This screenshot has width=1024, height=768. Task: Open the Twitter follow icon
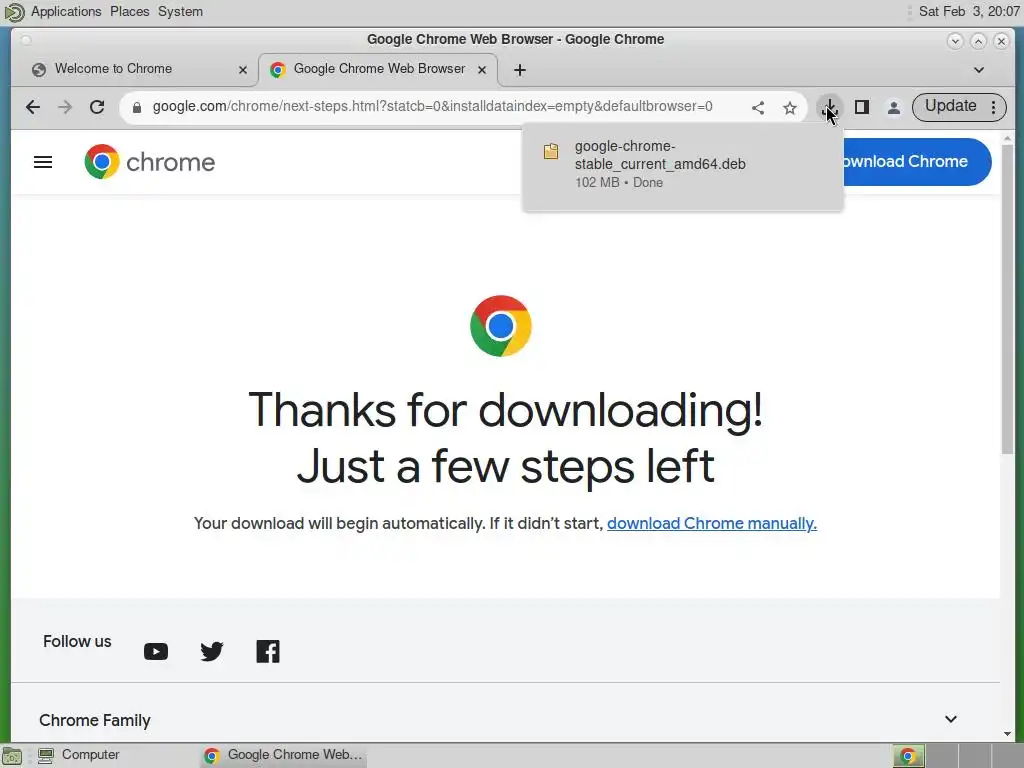click(212, 651)
